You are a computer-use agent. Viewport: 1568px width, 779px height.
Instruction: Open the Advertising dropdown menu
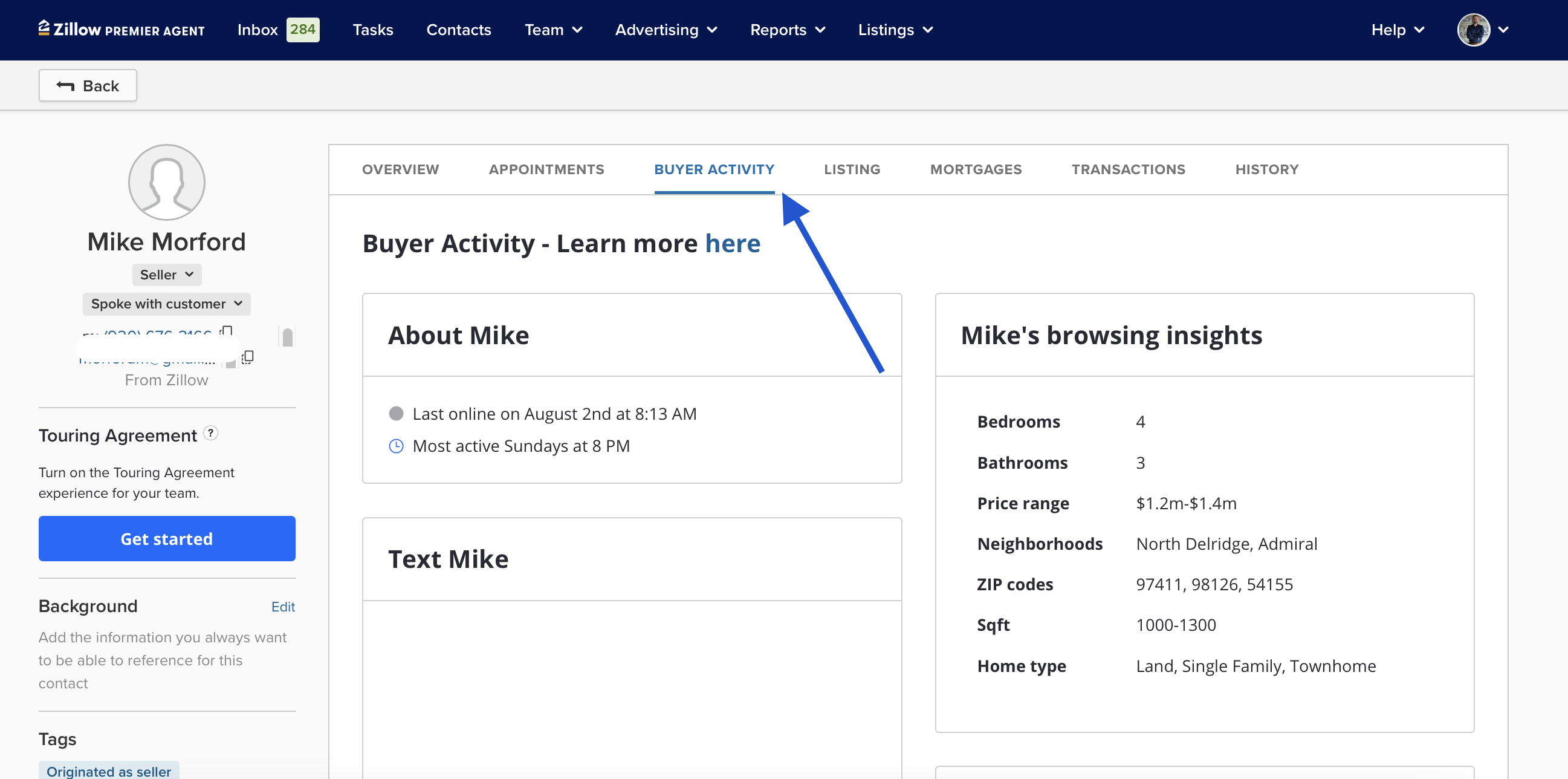point(666,29)
